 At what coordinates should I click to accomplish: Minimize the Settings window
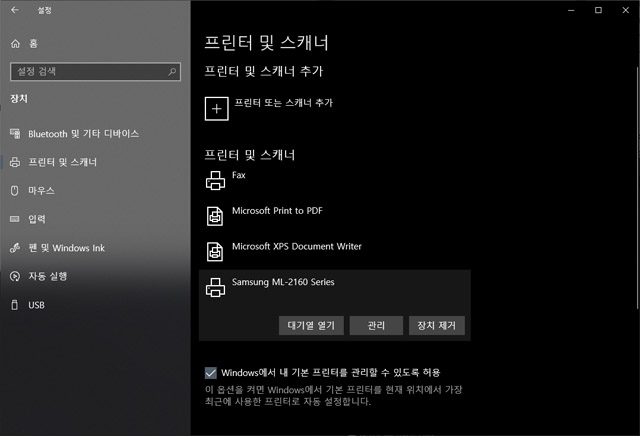pos(571,10)
